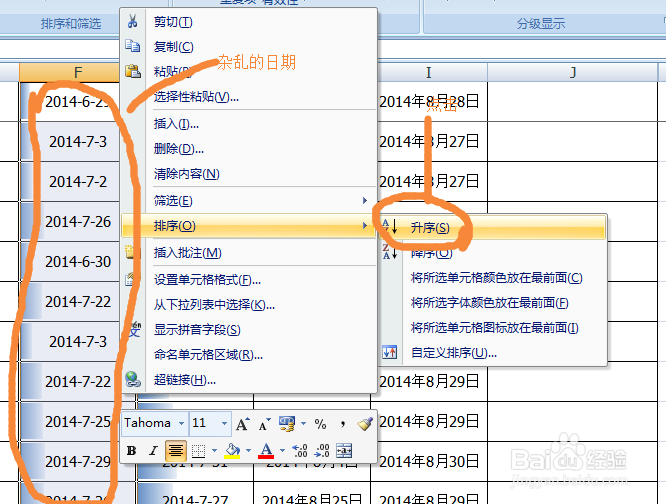Apply the yellow Fill Color
The width and height of the screenshot is (666, 504).
232,451
